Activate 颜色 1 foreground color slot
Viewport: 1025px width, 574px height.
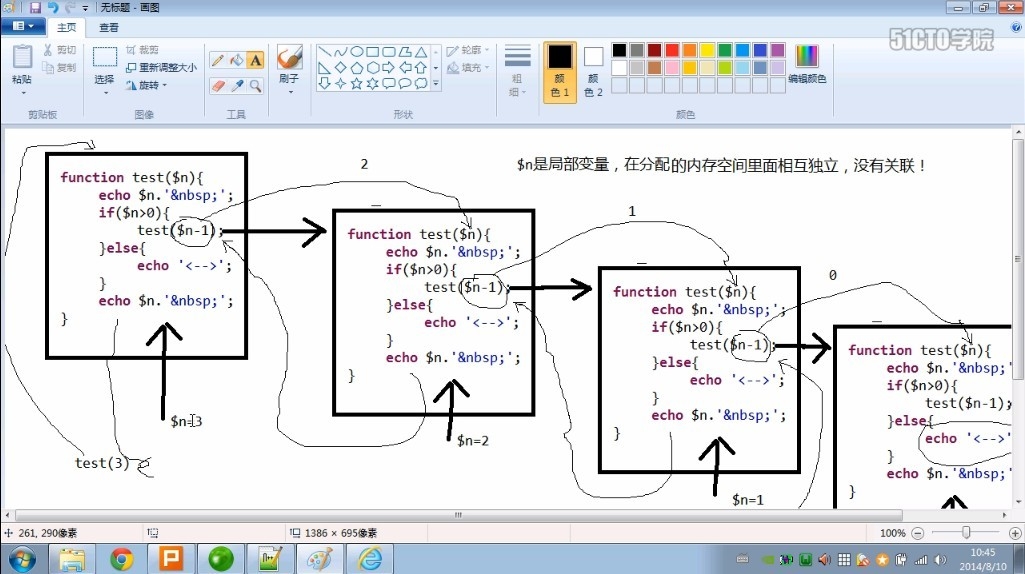[x=560, y=72]
